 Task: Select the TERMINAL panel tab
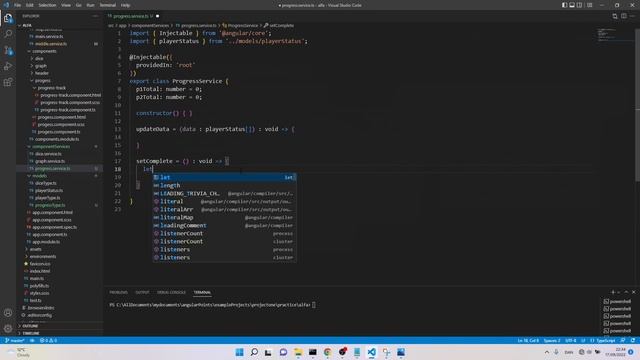click(202, 292)
